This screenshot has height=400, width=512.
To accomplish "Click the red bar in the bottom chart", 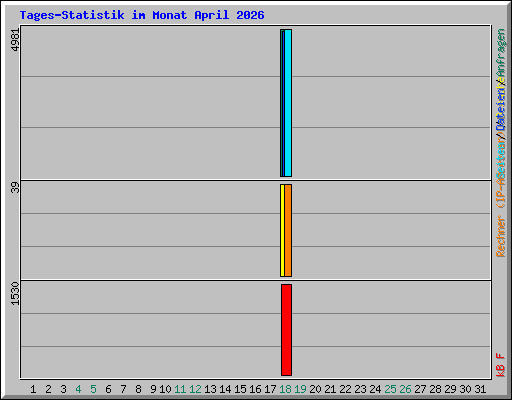I will coord(286,330).
